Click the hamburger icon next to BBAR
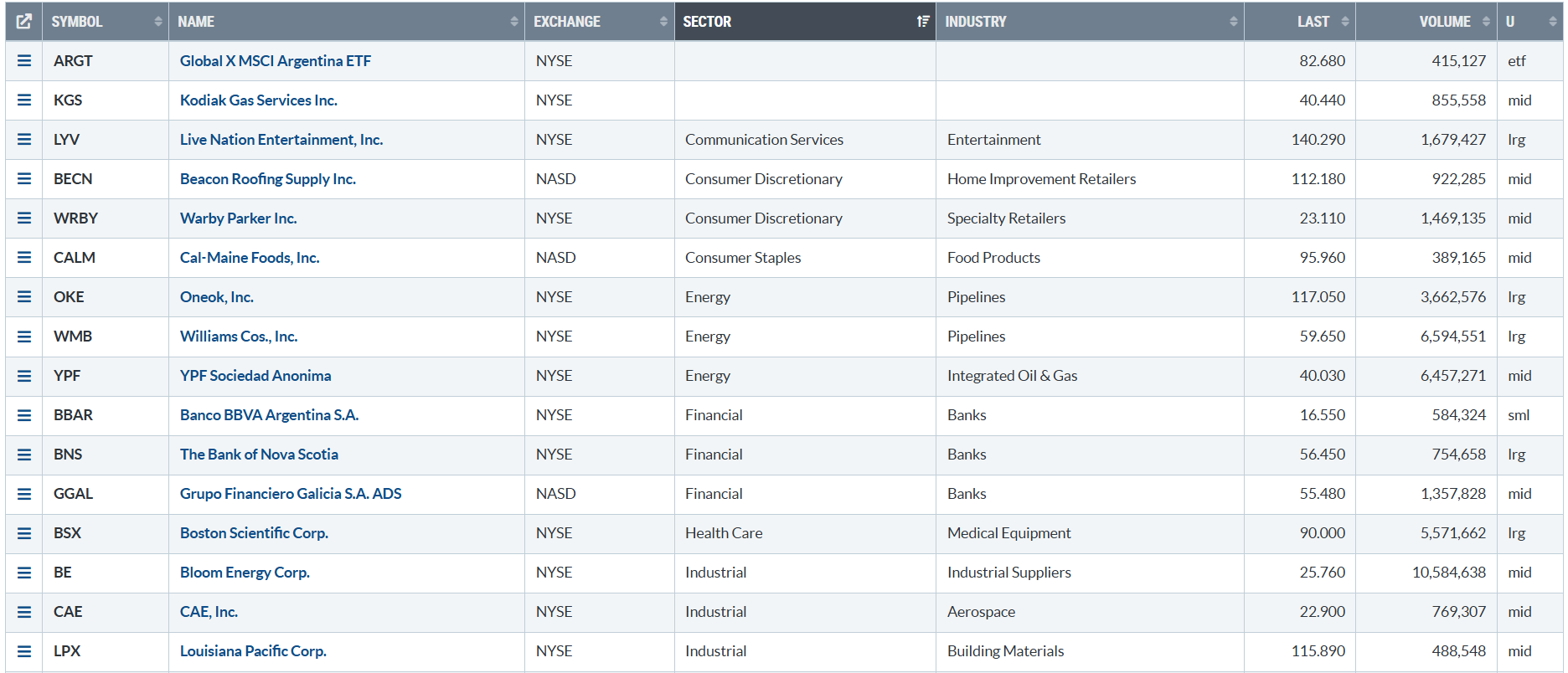Screen dimensions: 1568x673 [x=24, y=415]
